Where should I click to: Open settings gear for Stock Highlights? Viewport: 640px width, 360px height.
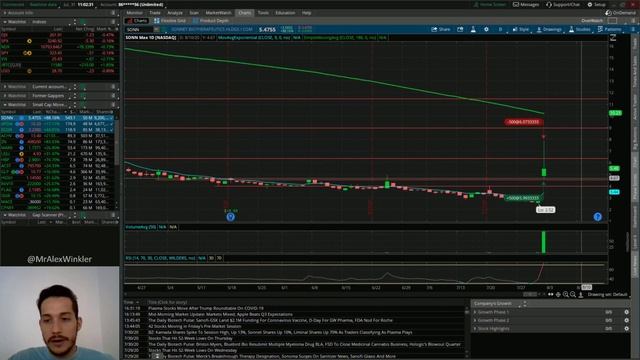pyautogui.click(x=627, y=328)
